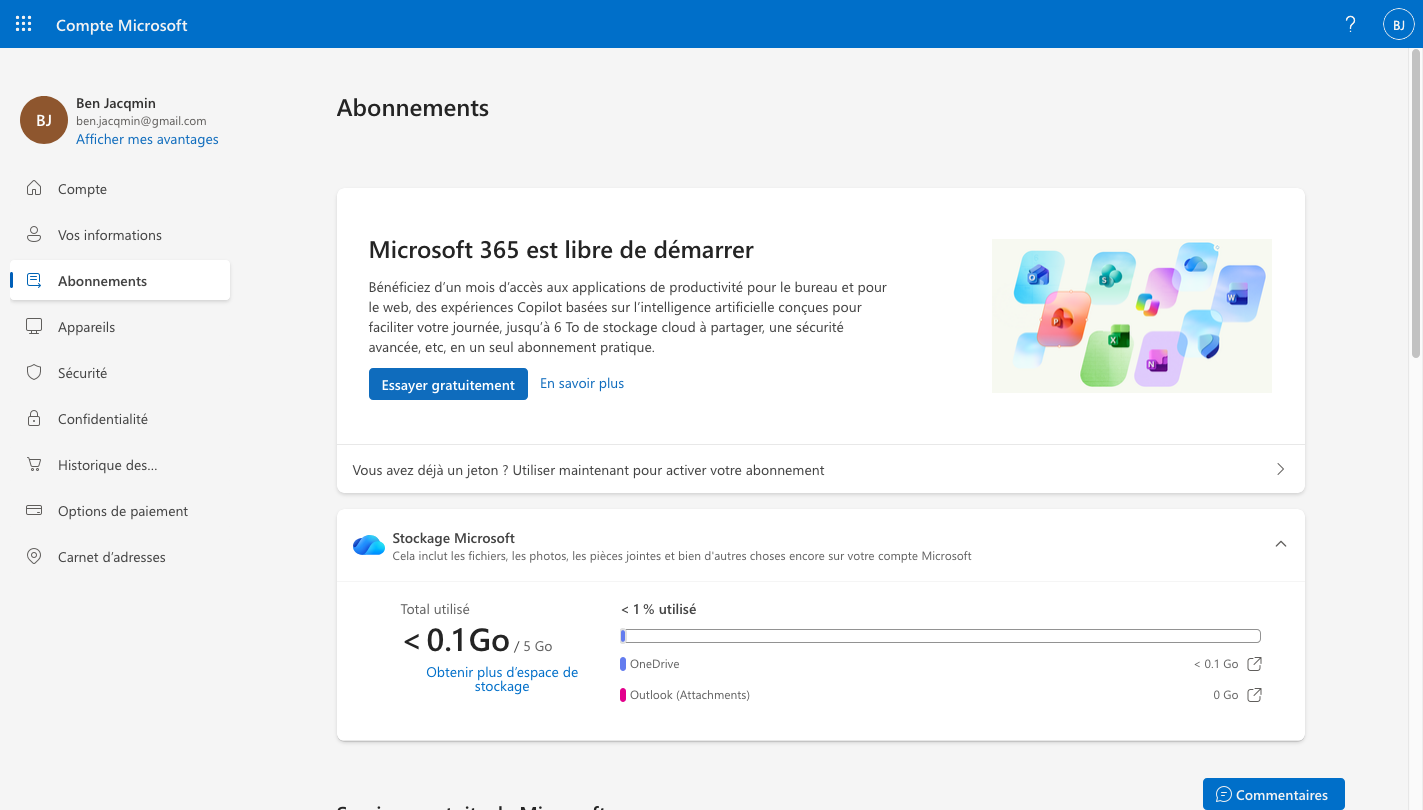Open Confidentialité settings
The width and height of the screenshot is (1423, 810).
coord(120,419)
